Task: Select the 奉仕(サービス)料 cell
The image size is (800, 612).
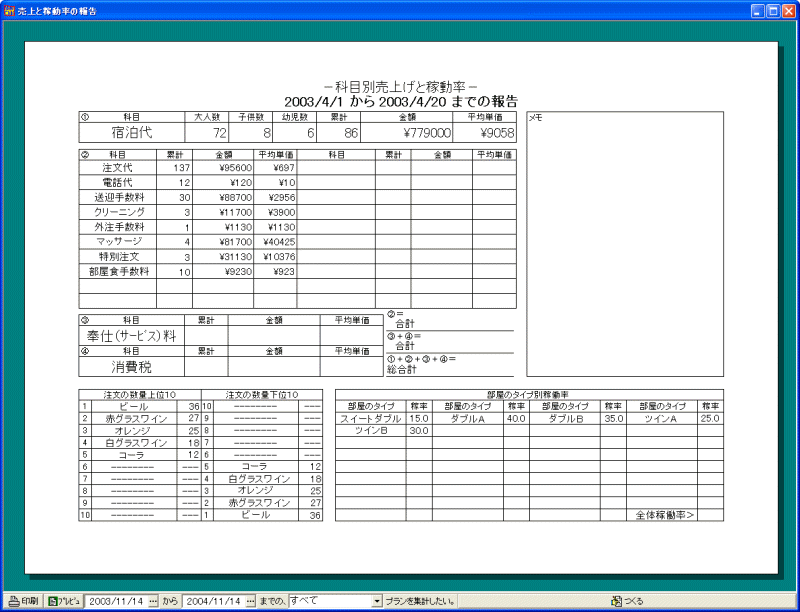Action: pyautogui.click(x=132, y=337)
